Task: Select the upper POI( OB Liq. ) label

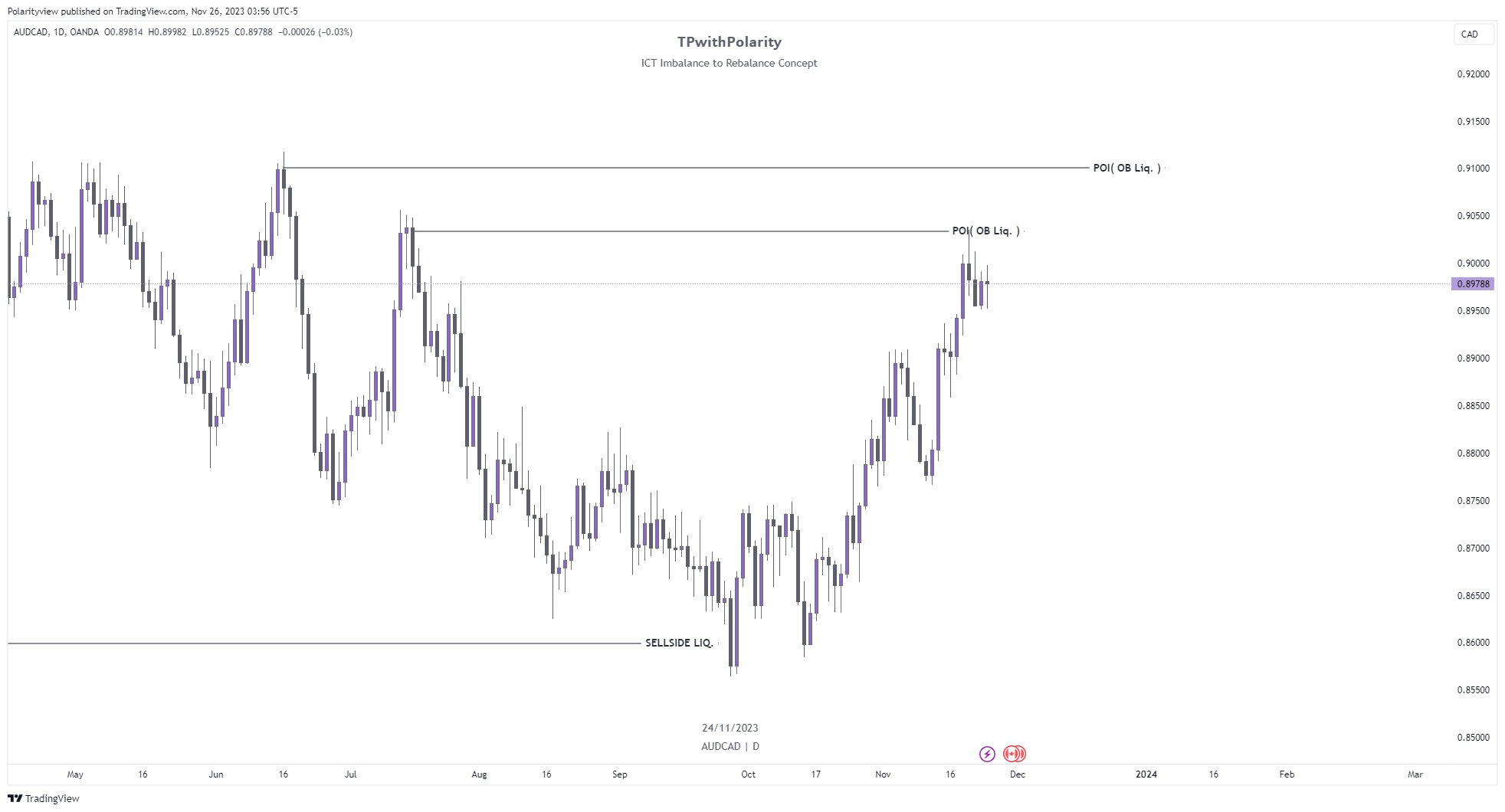Action: click(x=1126, y=168)
